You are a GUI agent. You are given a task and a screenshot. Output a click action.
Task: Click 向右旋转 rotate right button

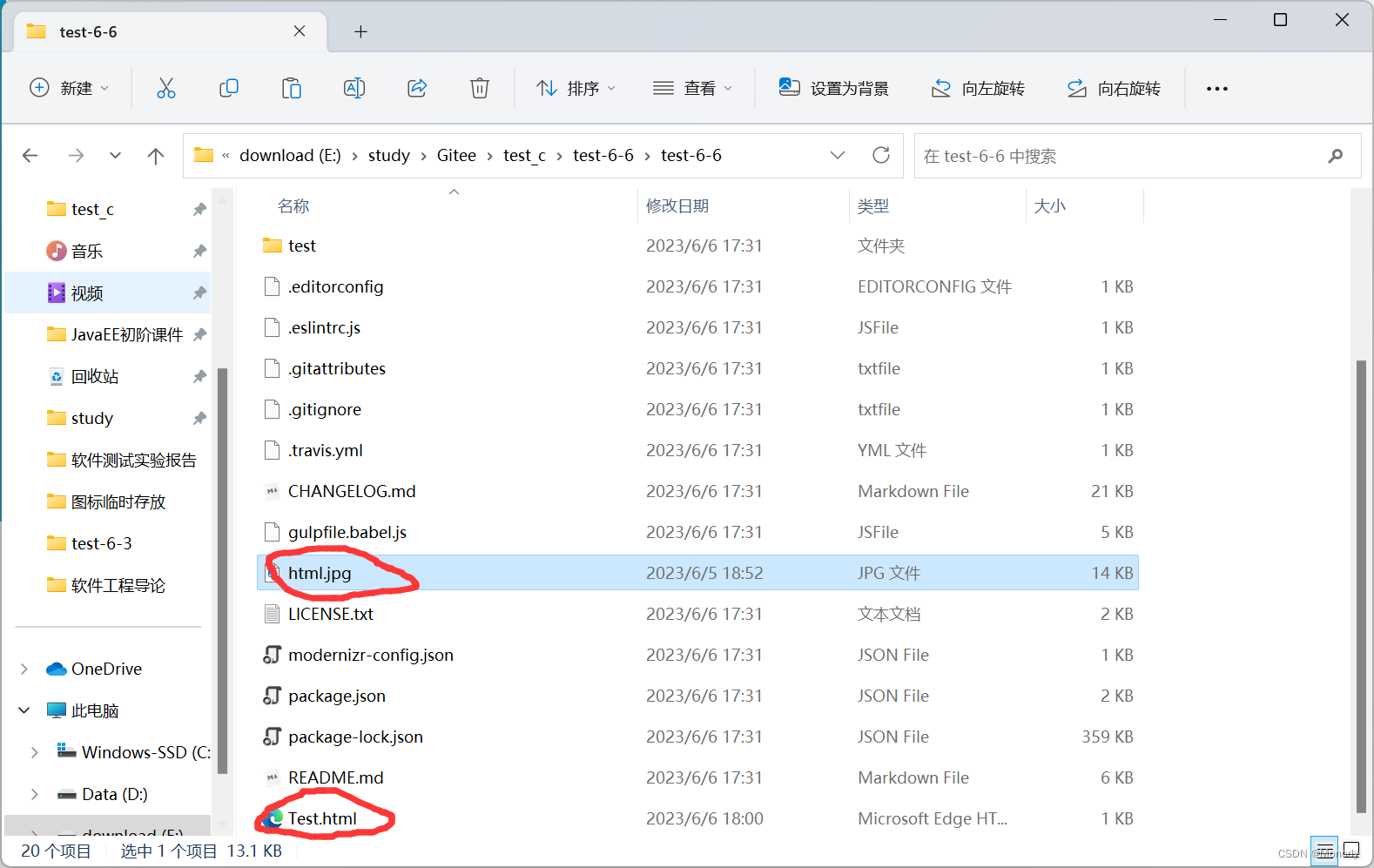[x=1115, y=88]
